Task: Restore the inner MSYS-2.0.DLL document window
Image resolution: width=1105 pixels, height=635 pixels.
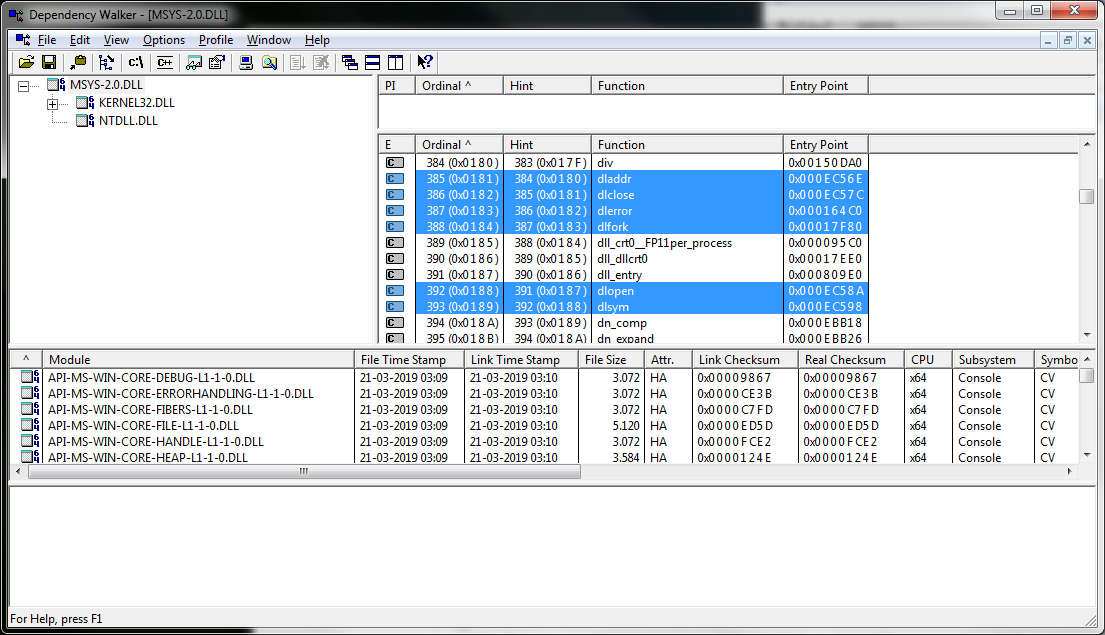Action: pos(1068,40)
